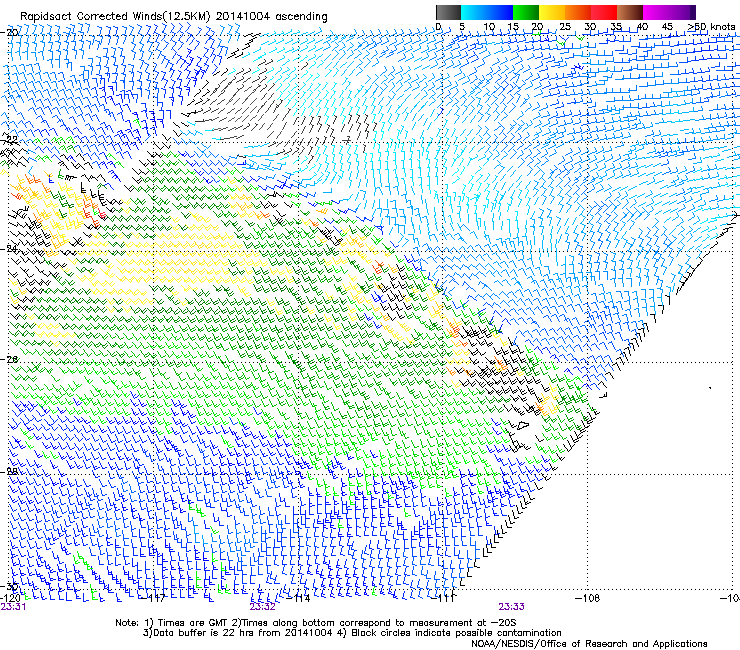This screenshot has width=740, height=650.
Task: Click the '20141004 ascending' date in title
Action: pos(271,17)
